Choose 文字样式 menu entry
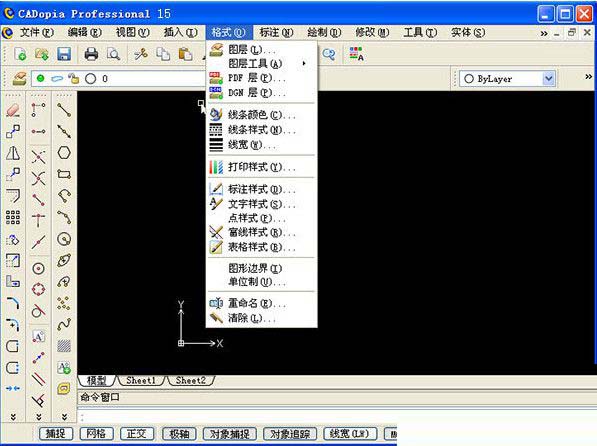Screen dimensions: 597x446 coord(262,204)
